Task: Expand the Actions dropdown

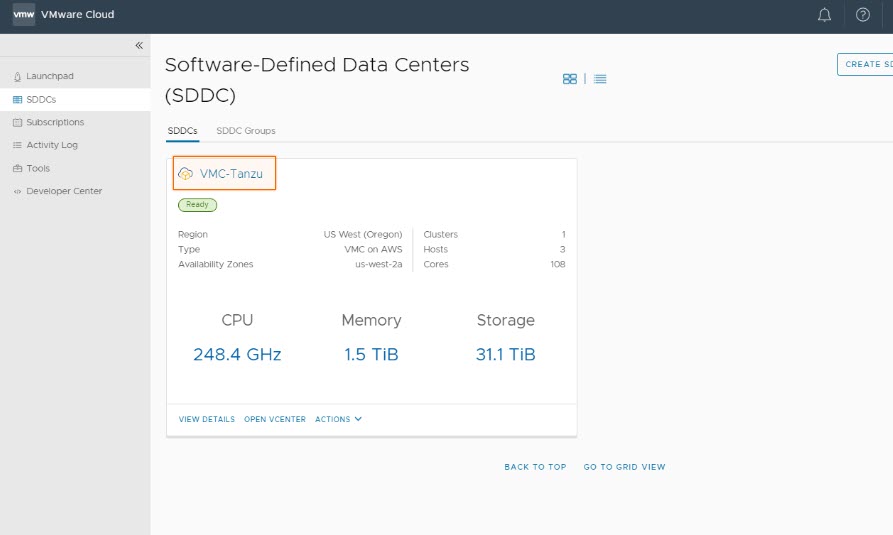Action: coord(338,419)
